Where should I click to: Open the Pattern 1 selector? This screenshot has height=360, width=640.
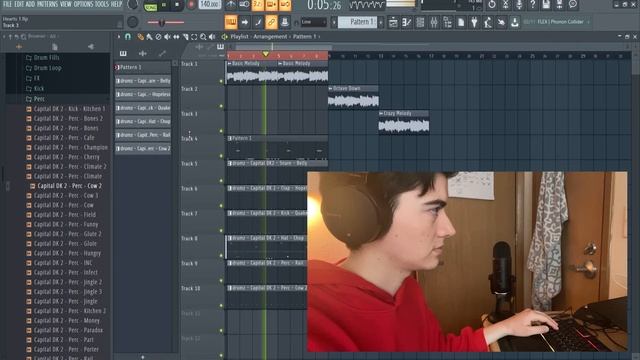coord(358,22)
